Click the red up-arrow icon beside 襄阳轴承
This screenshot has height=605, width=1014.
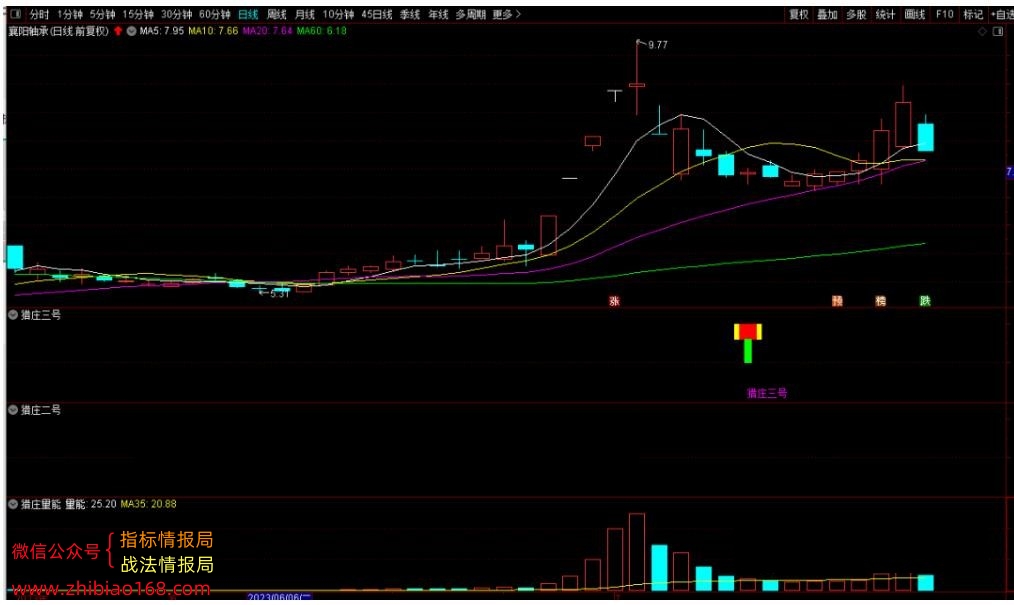[x=118, y=30]
